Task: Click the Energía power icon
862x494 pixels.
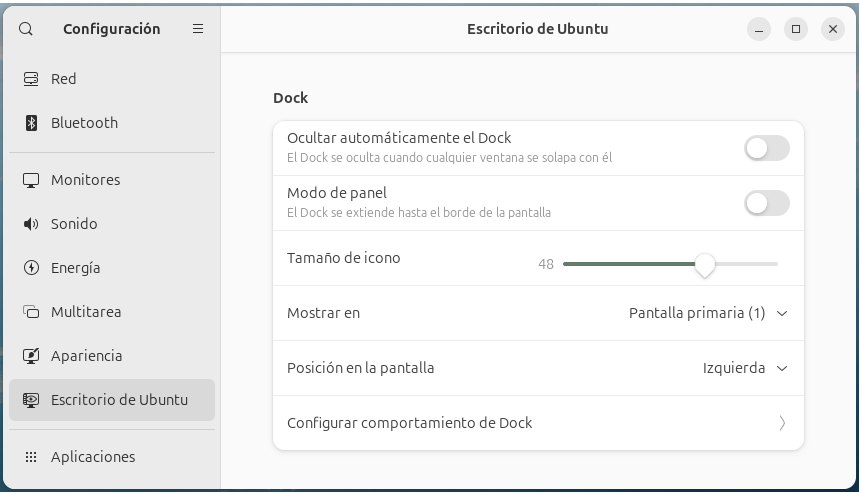Action: (31, 268)
